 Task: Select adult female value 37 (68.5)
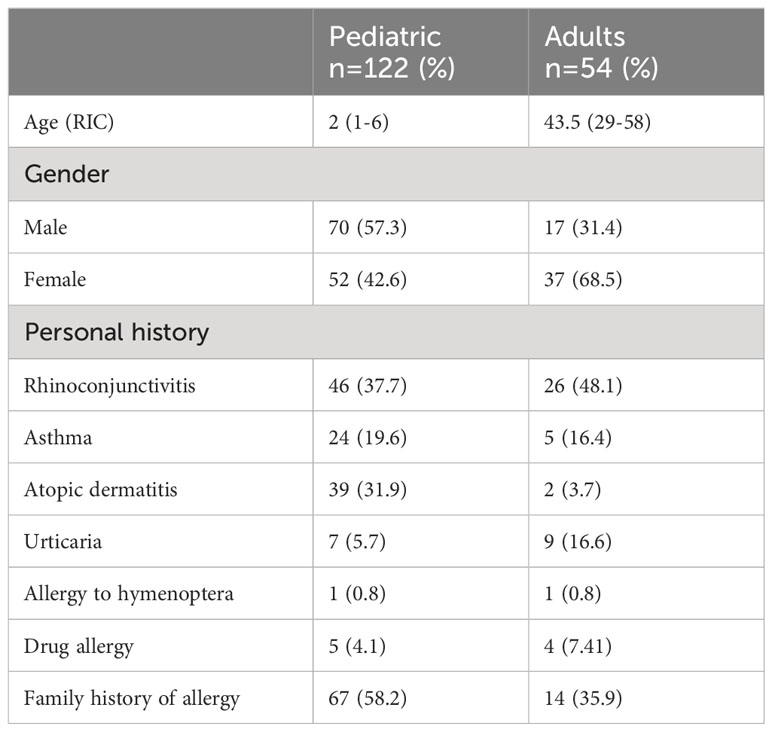583,280
